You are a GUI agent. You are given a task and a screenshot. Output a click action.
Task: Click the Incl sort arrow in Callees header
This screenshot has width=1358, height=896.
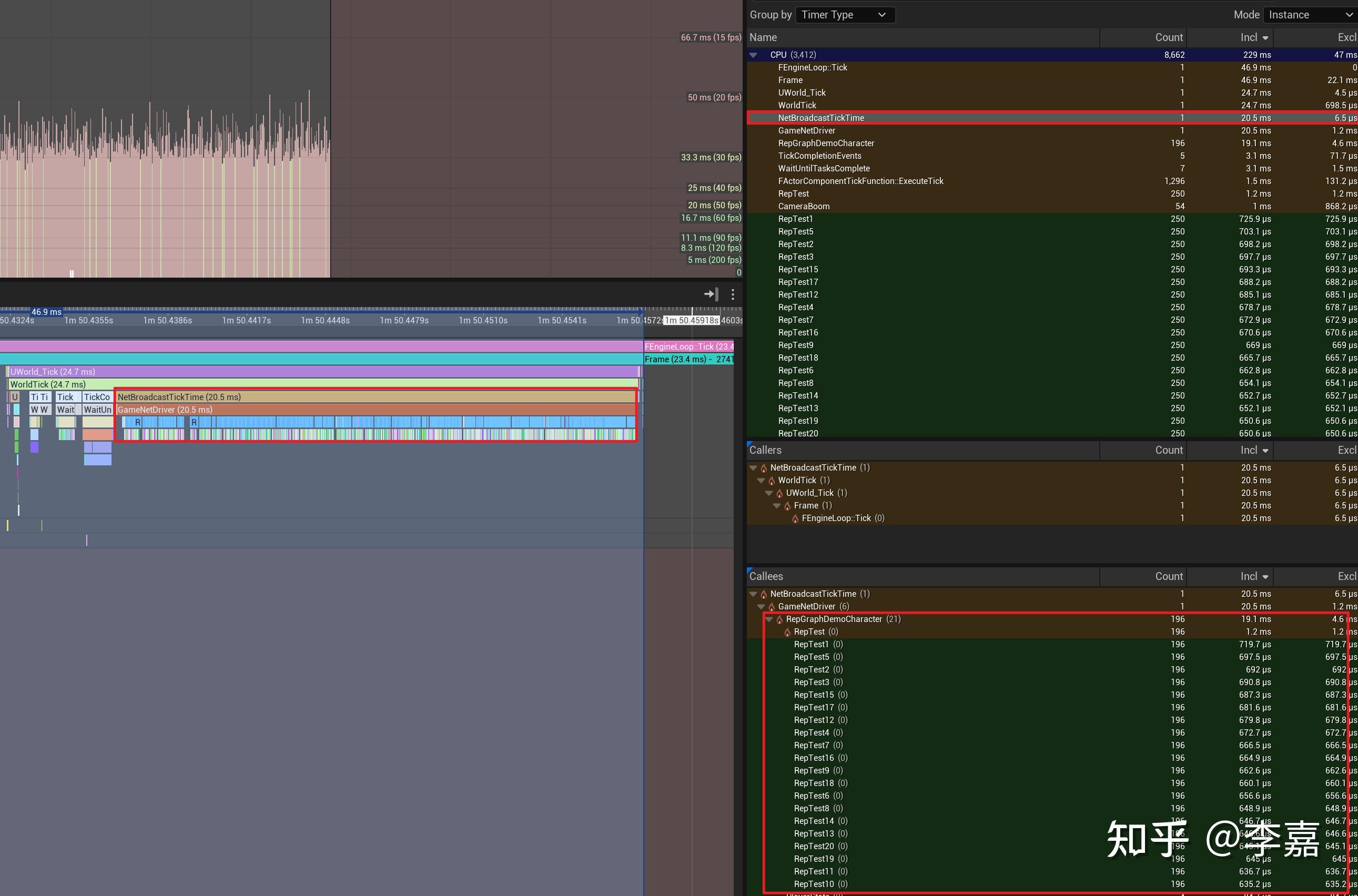coord(1265,577)
